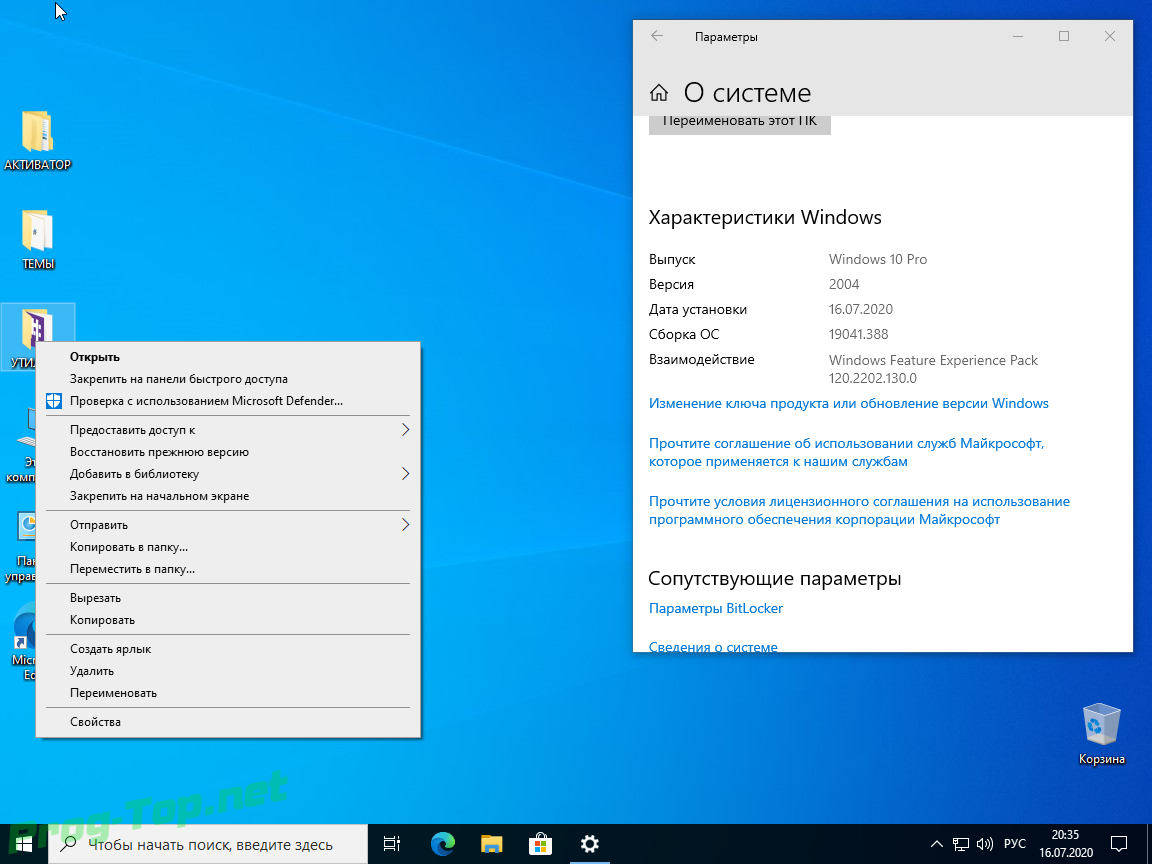Click the Windows Start button
The image size is (1152, 864).
(x=24, y=844)
